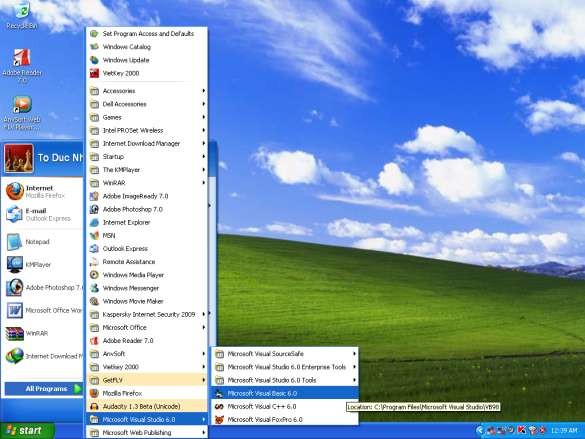585x439 pixels.
Task: Click the Mozilla Firefox icon in All Programs
Action: [94, 393]
